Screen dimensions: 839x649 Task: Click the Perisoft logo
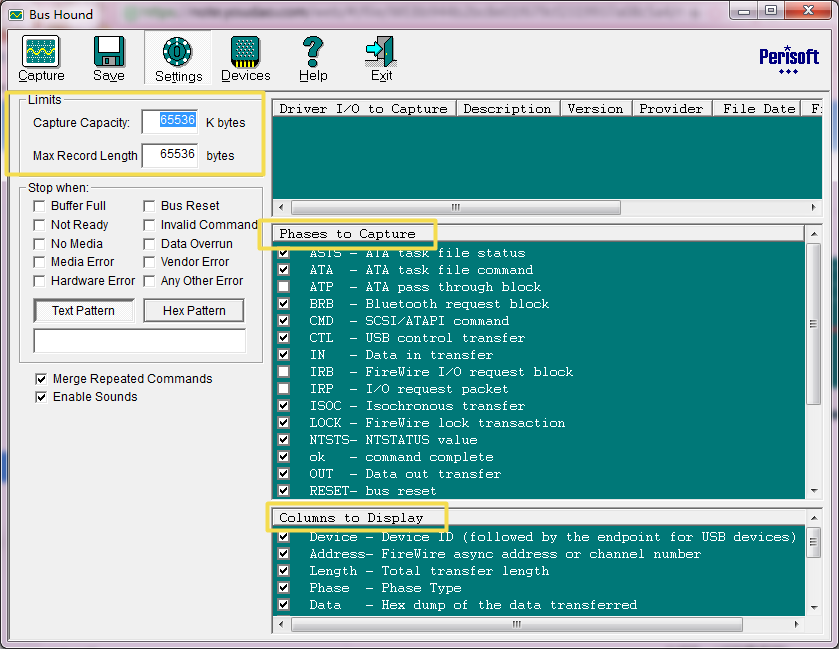(x=789, y=59)
